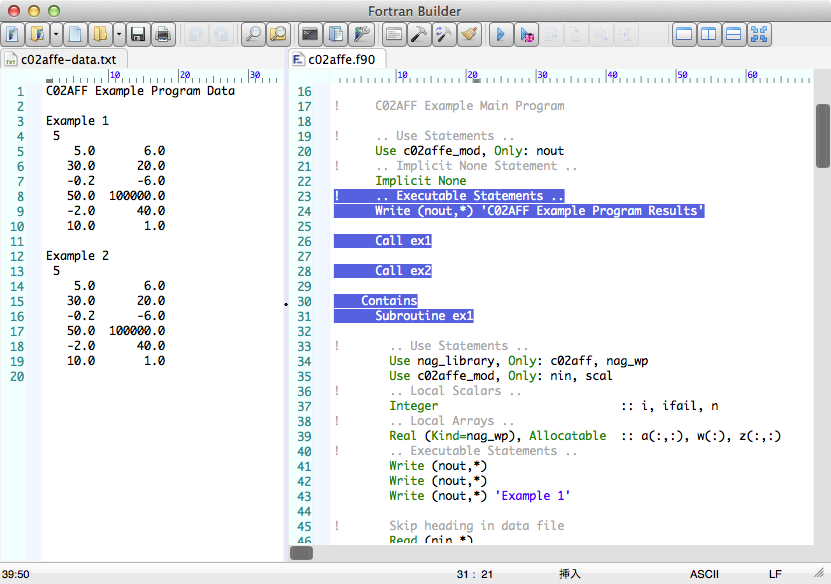
Task: Print using the printer icon
Action: [163, 35]
